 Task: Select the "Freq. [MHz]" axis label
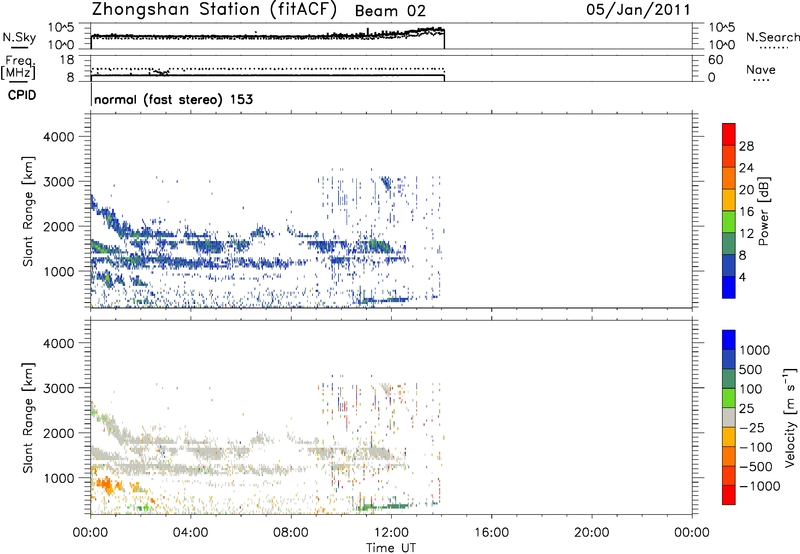point(19,68)
